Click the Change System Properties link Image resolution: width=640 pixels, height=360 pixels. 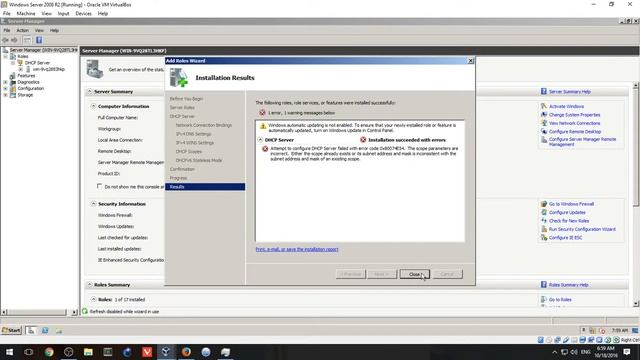pos(574,115)
